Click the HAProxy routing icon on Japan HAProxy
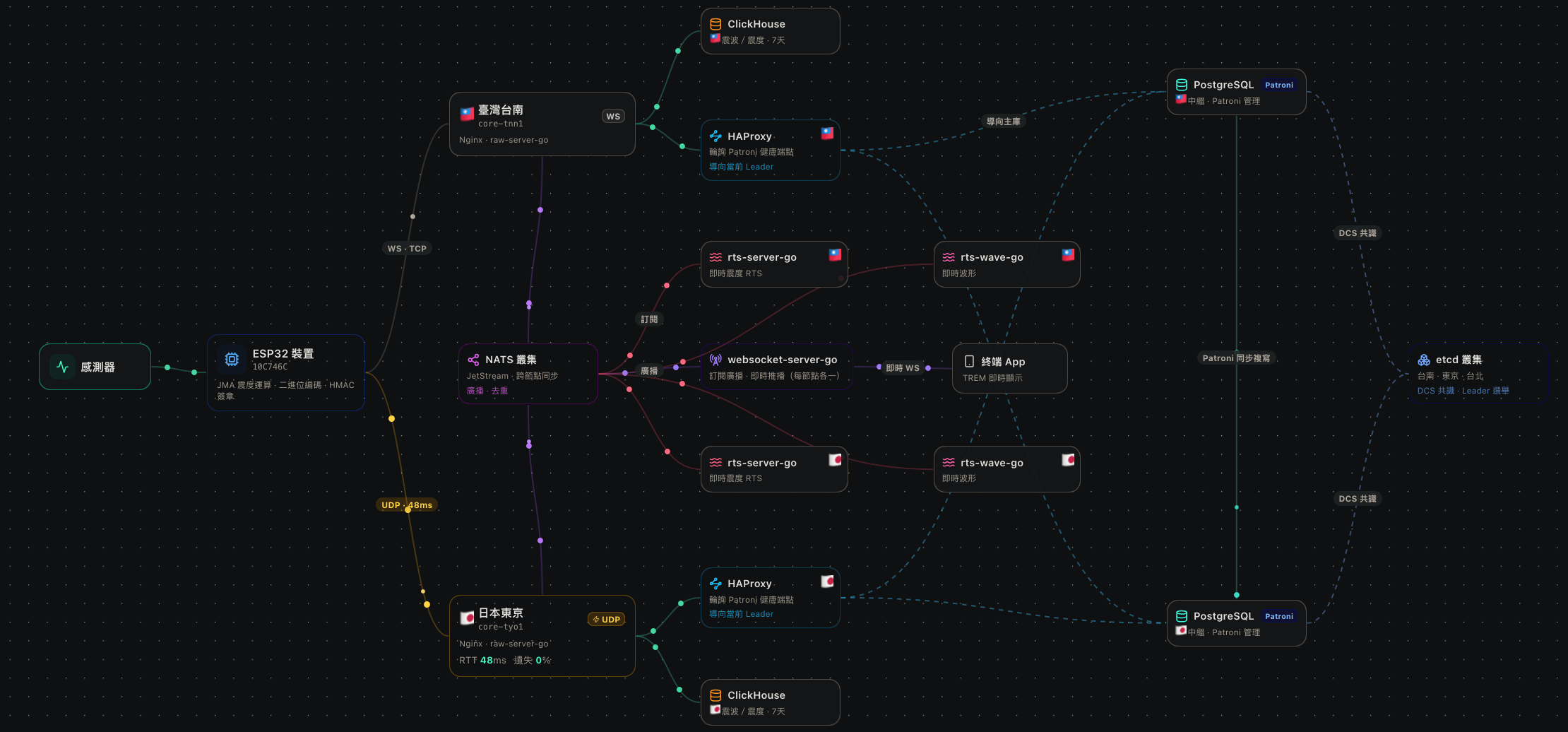The width and height of the screenshot is (1568, 732). point(715,584)
